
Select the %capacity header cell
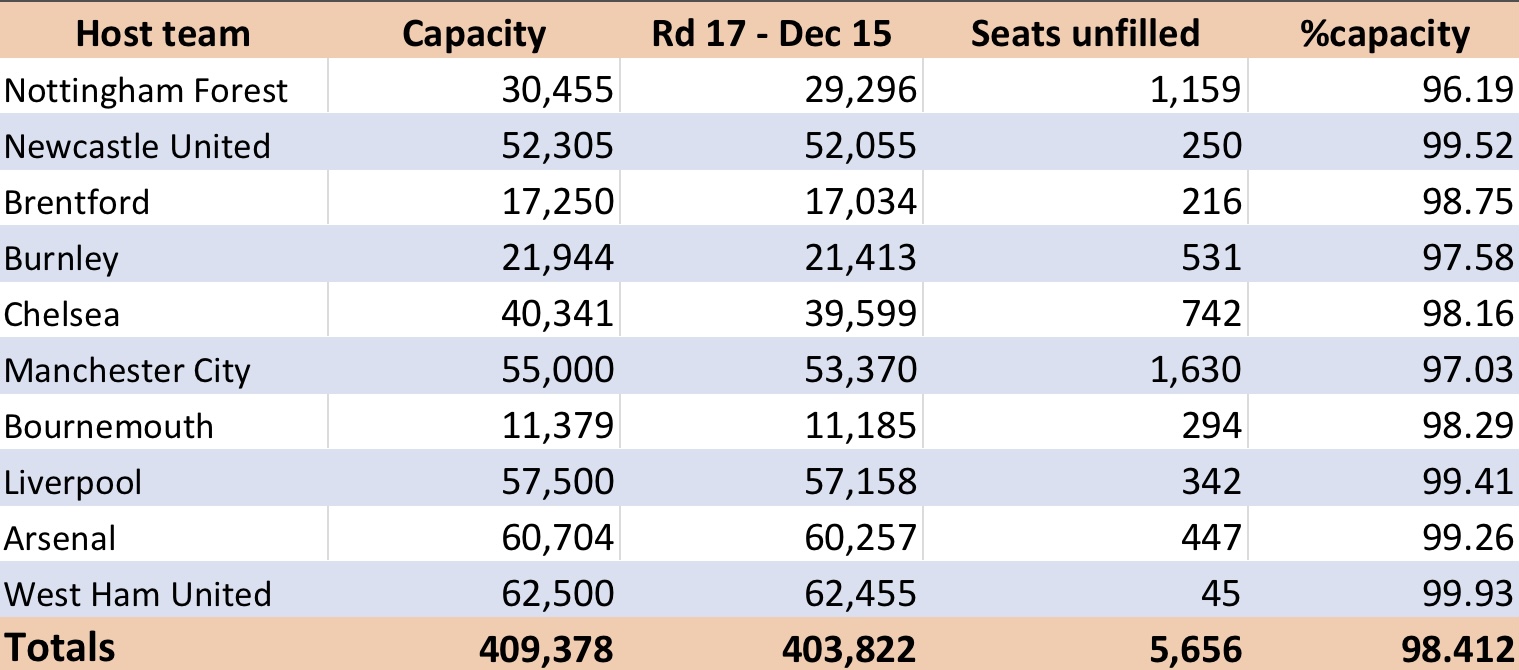1384,33
